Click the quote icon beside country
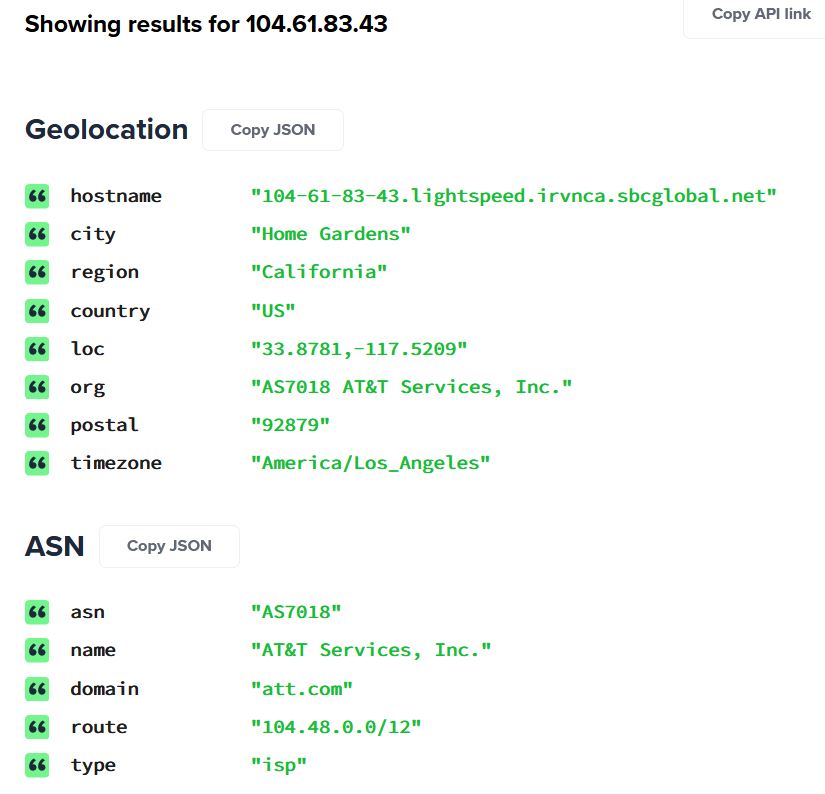The image size is (825, 794). 37,311
